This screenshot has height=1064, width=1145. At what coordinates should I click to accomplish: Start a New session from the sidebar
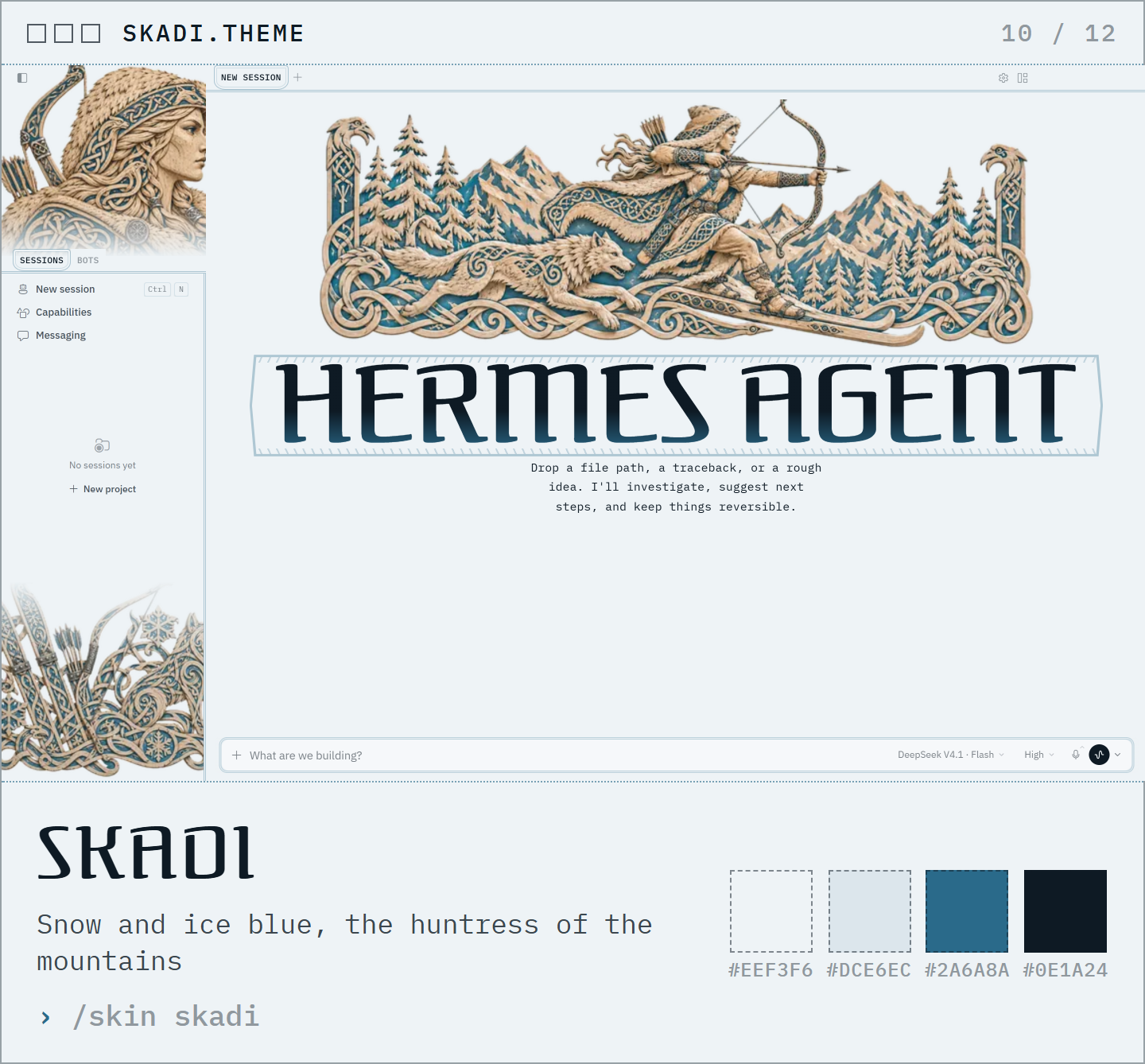103,289
